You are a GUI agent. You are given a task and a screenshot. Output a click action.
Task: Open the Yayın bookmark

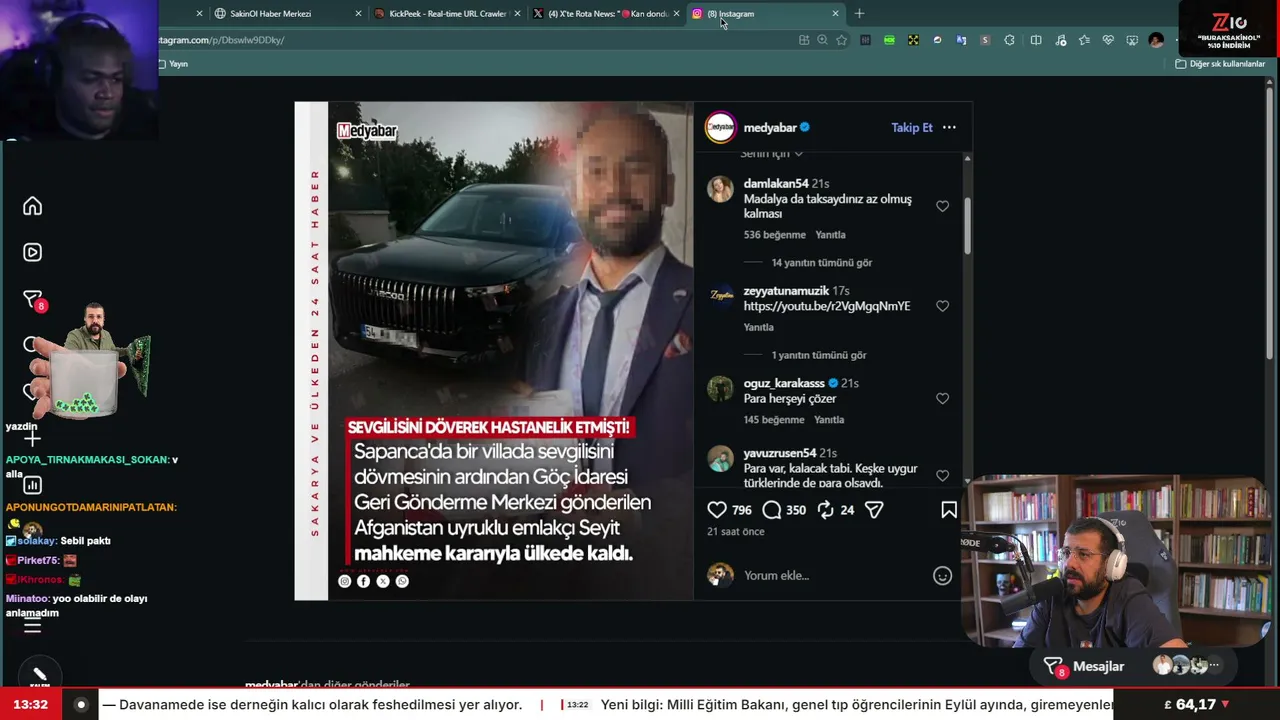click(x=173, y=64)
